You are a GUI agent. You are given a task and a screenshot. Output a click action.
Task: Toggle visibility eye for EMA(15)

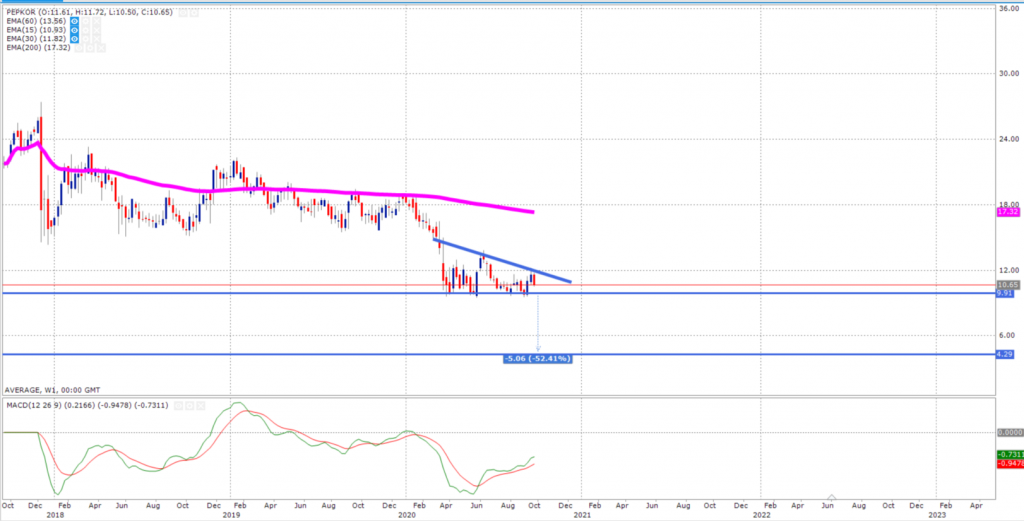click(x=74, y=30)
